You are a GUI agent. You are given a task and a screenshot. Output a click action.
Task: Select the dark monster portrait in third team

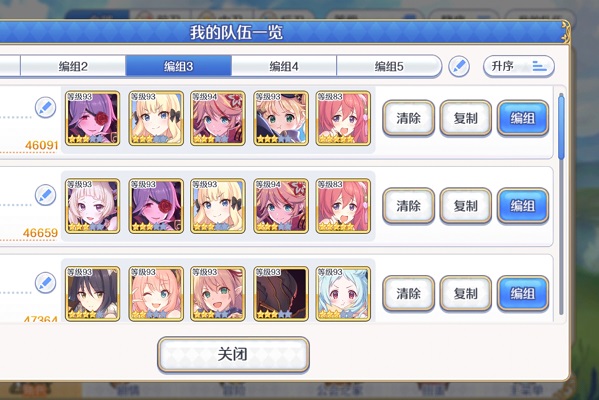click(281, 293)
